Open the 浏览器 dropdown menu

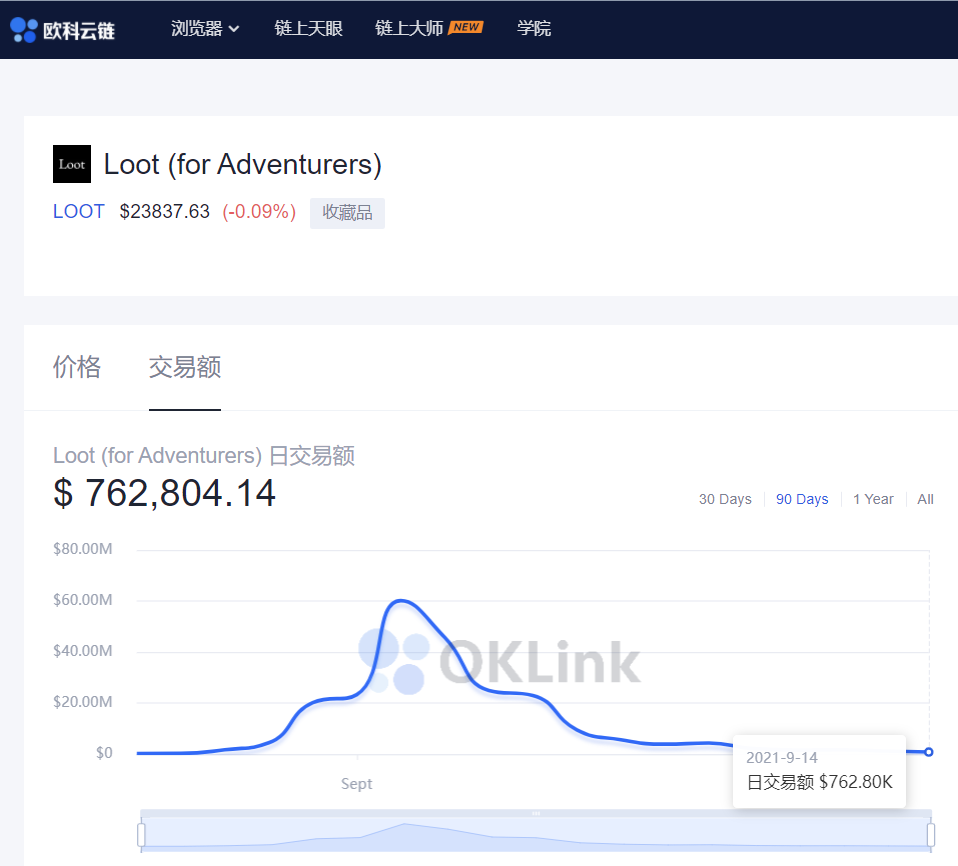pos(205,29)
